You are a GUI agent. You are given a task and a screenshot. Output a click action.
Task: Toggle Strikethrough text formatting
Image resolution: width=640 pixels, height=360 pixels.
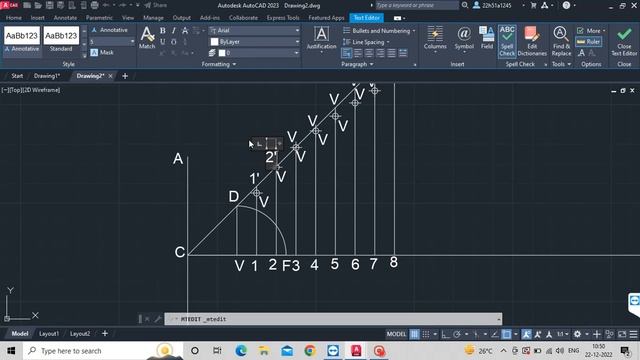pyautogui.click(x=185, y=31)
